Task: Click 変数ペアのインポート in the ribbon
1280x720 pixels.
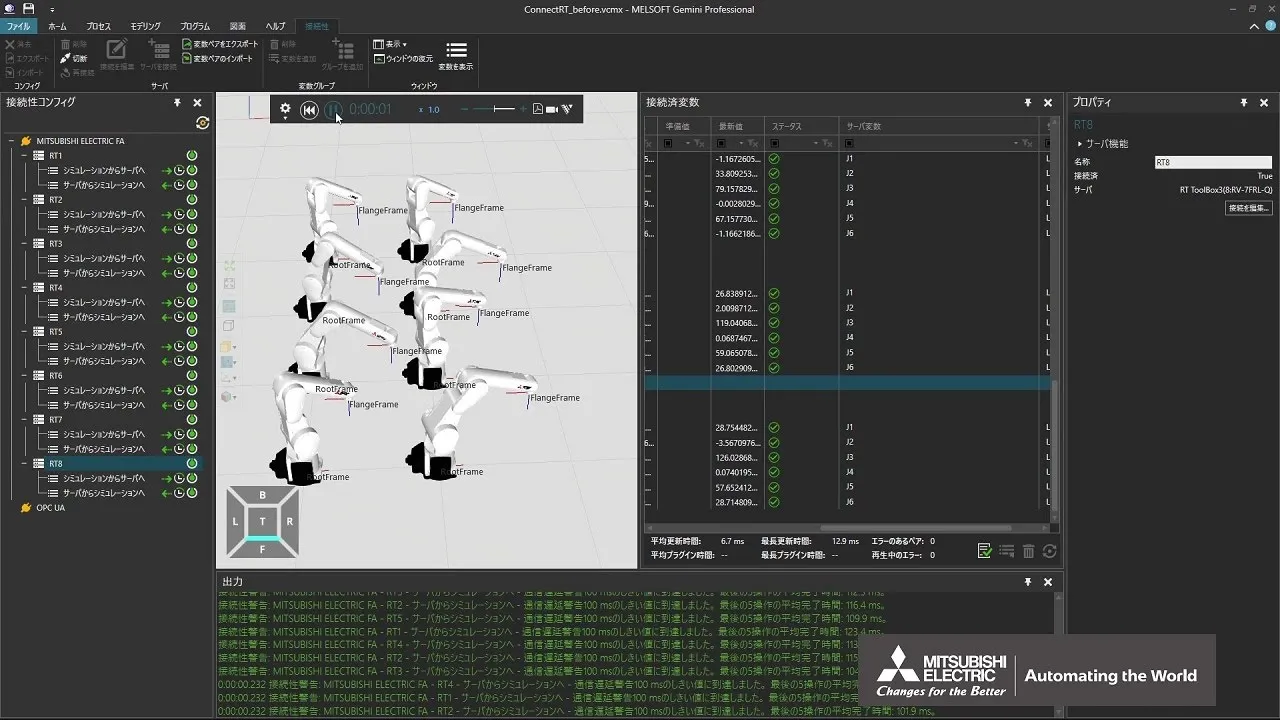Action: 218,59
